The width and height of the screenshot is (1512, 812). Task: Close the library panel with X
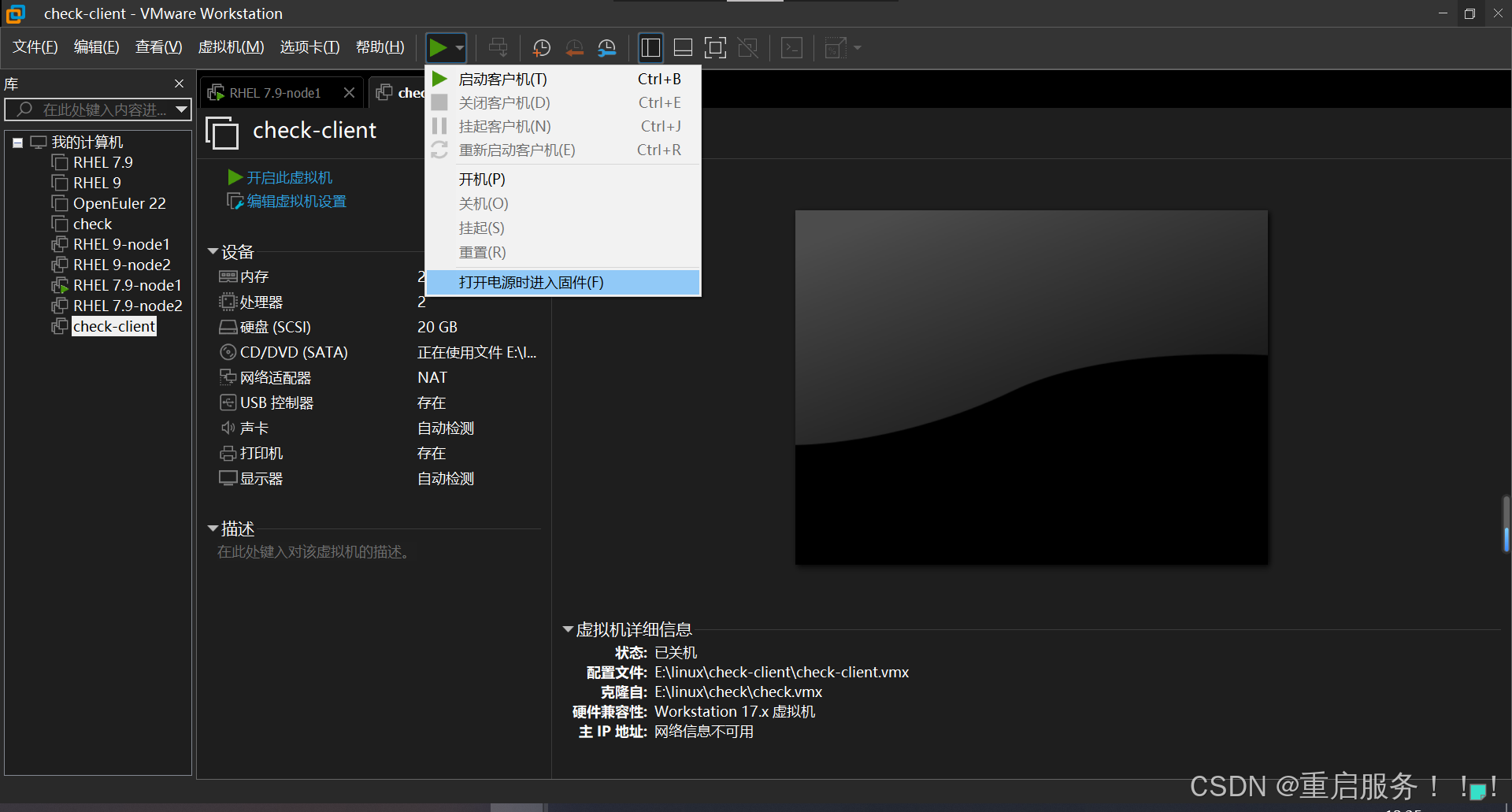pyautogui.click(x=180, y=83)
